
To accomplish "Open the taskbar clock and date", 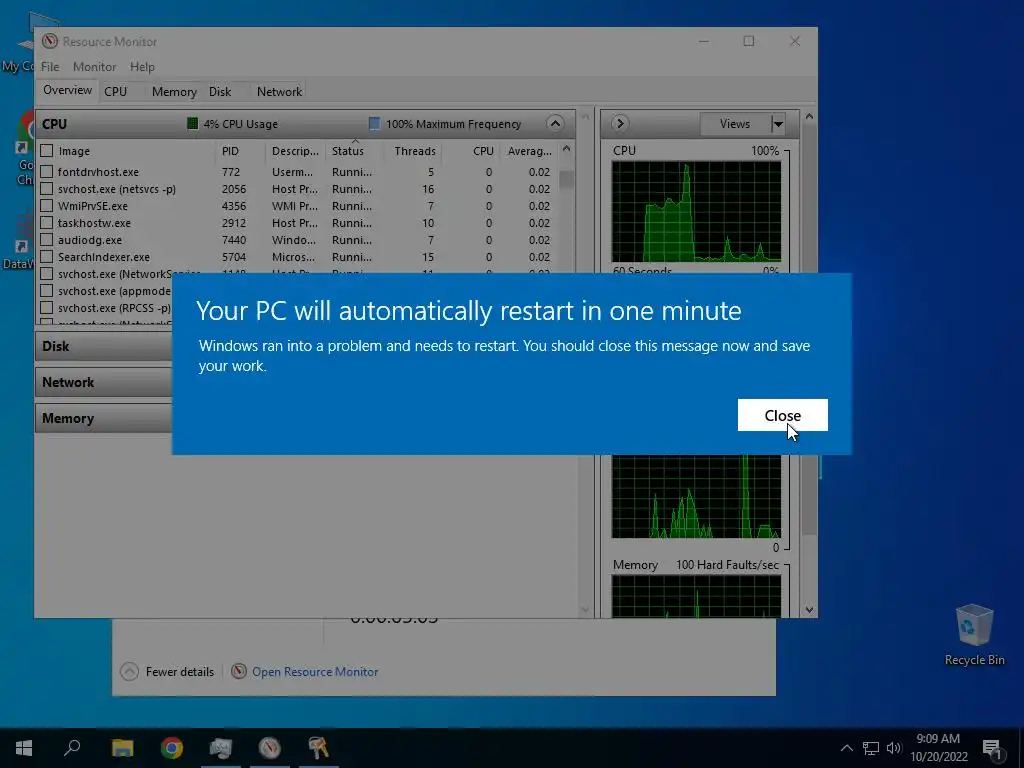I will pos(938,748).
